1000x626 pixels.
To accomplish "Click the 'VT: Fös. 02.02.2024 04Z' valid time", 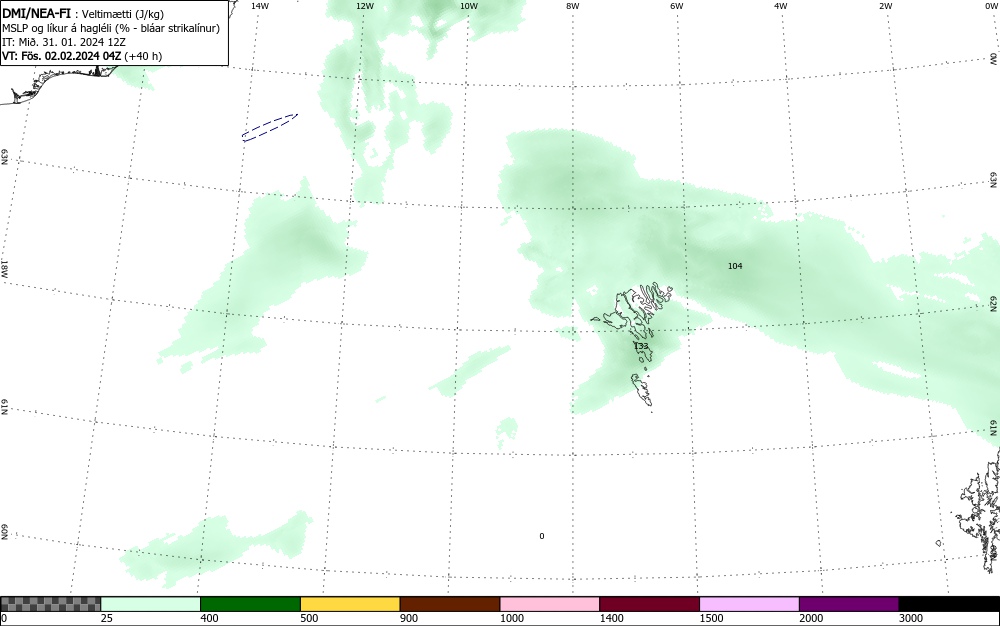I will click(61, 56).
